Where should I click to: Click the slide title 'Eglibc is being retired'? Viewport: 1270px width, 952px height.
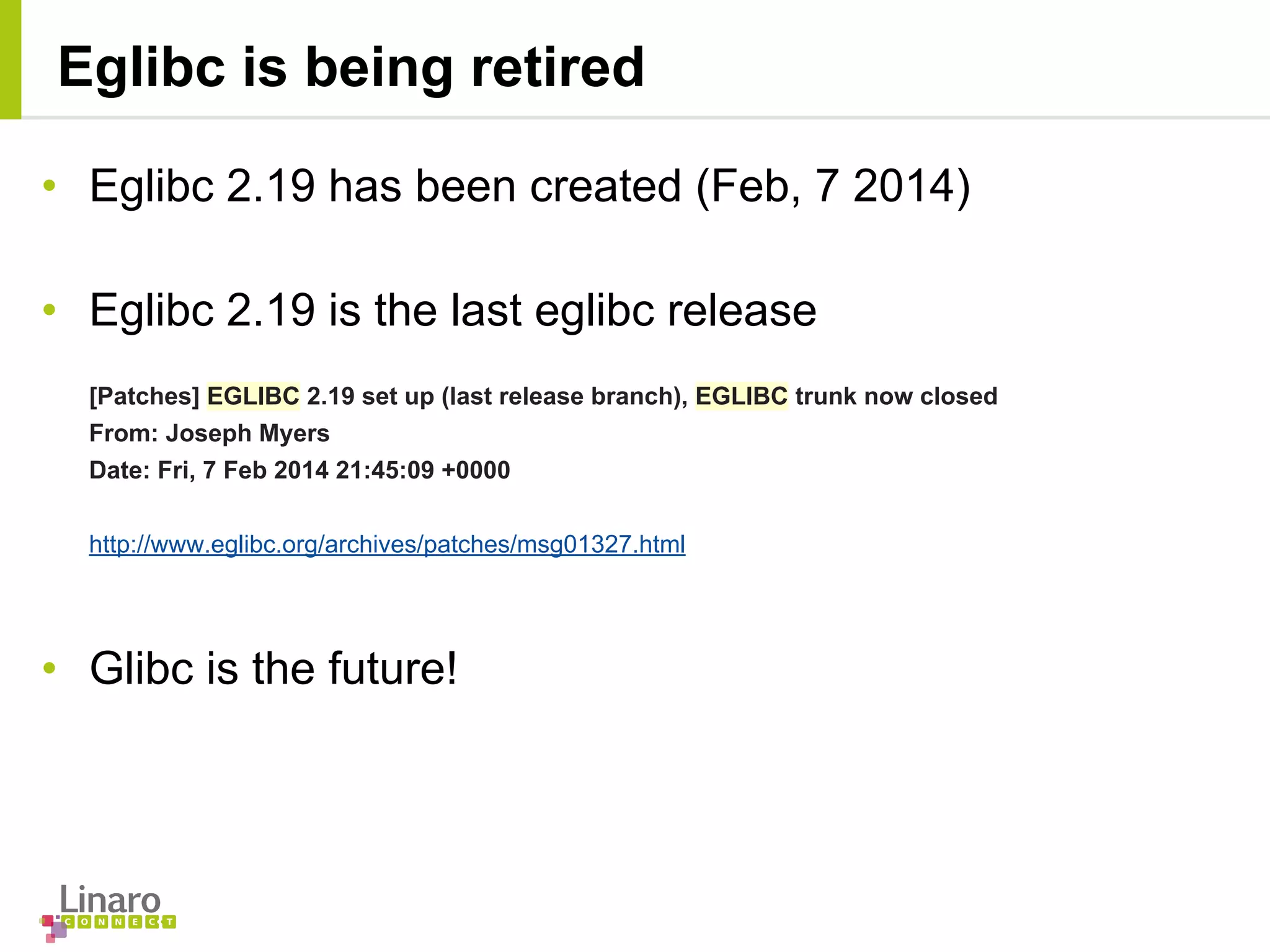[x=351, y=68]
